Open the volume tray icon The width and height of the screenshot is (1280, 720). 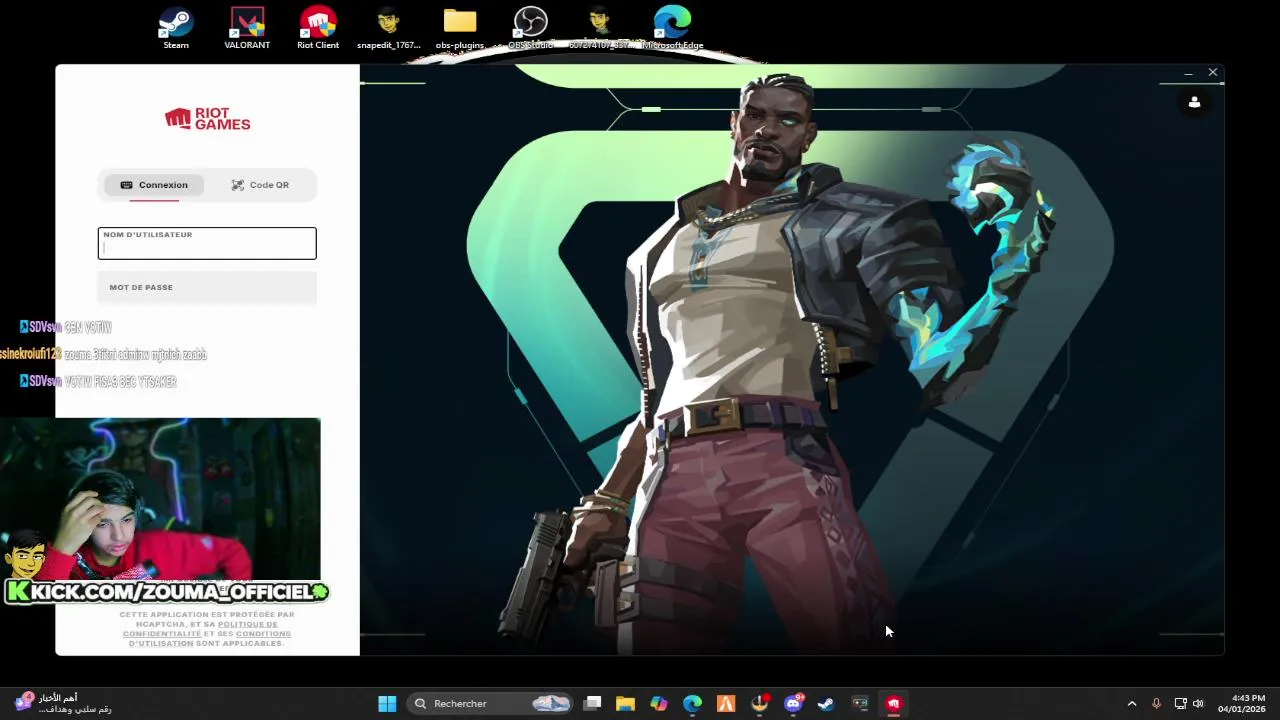(1198, 703)
